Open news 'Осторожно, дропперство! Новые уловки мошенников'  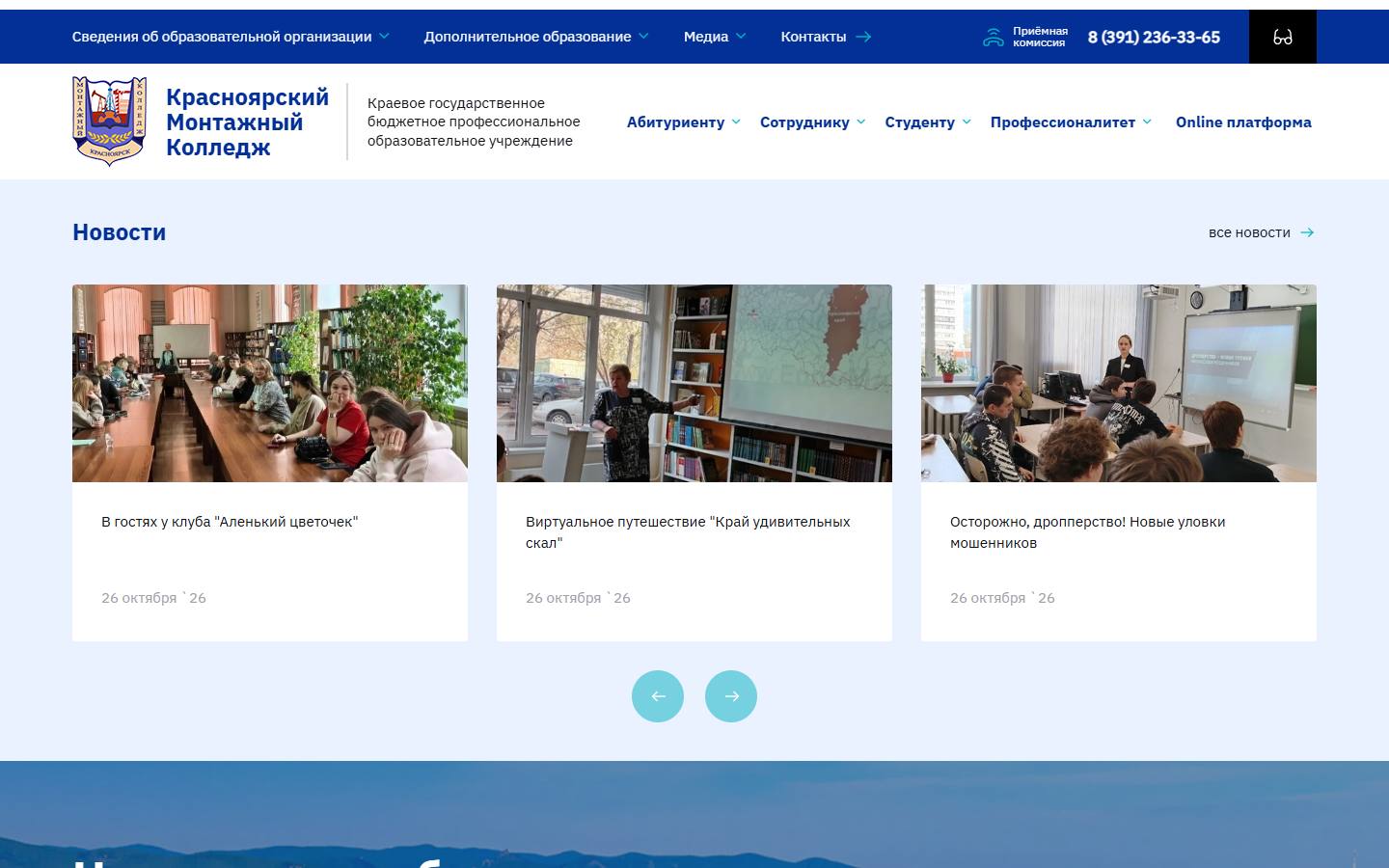[1087, 532]
